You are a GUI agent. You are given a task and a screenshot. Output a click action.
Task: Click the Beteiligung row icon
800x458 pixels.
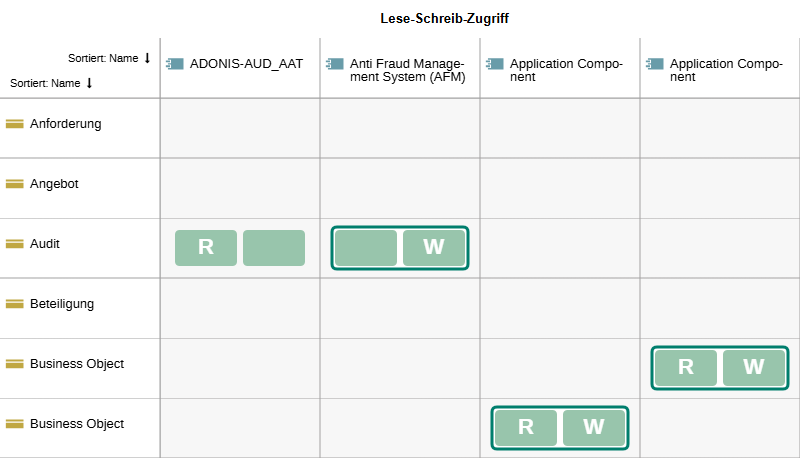[x=15, y=304]
